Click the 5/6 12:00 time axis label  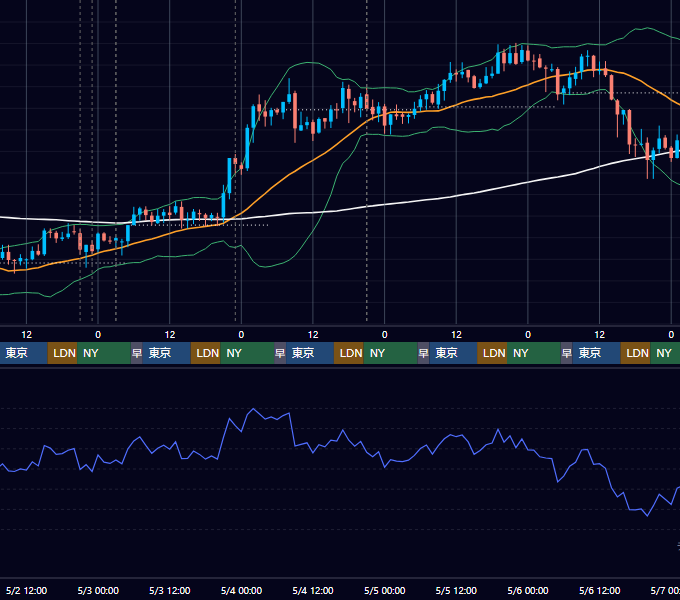pyautogui.click(x=599, y=590)
